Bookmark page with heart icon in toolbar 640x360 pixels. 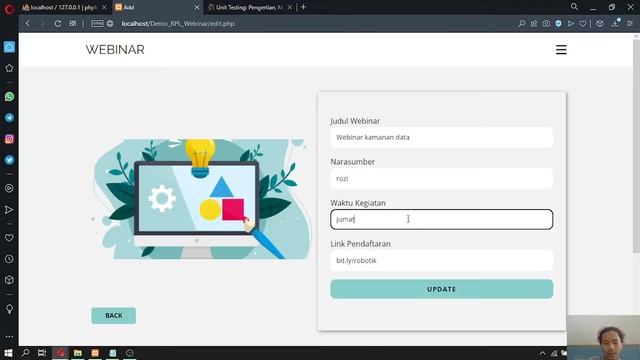tap(583, 24)
